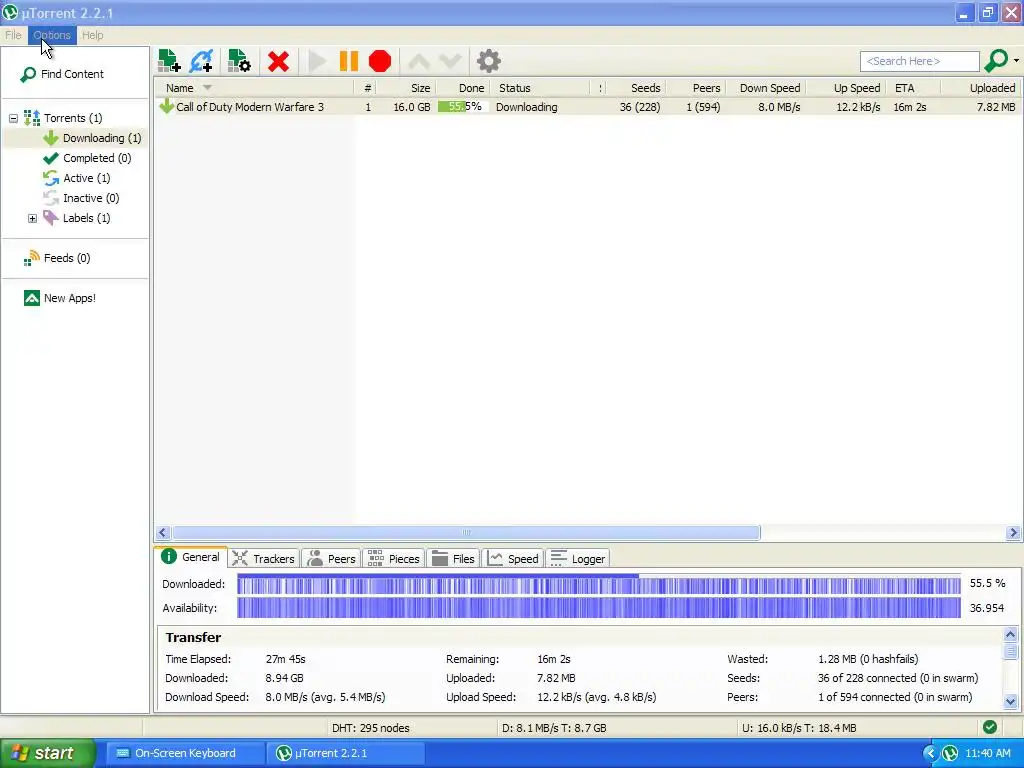Open Feeds (0) in the sidebar
Viewport: 1024px width, 768px height.
(57, 258)
